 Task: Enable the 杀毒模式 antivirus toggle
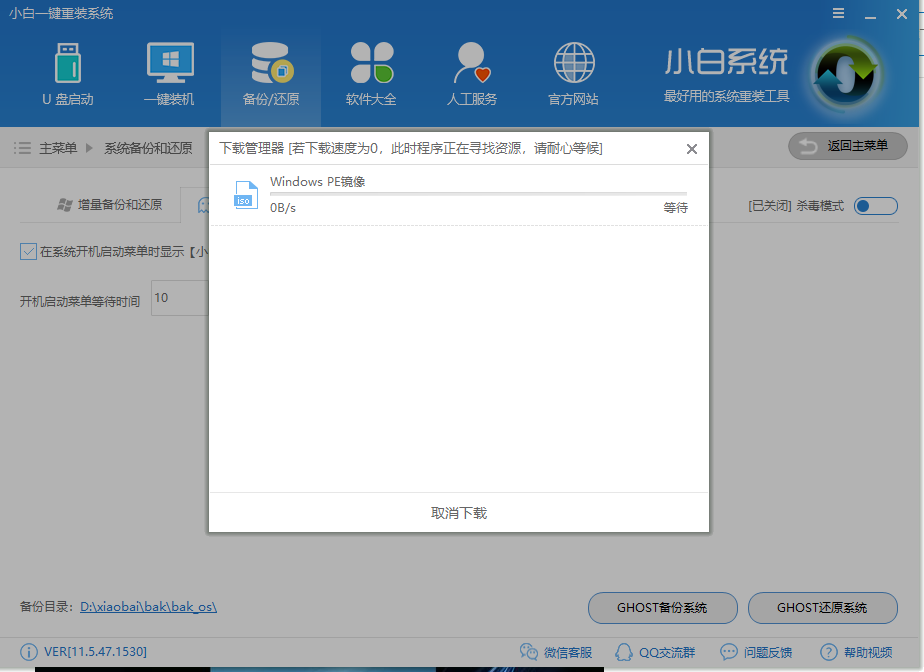874,205
